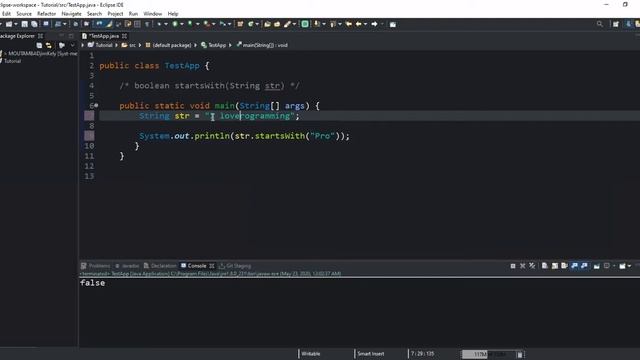
Task: Open the Source menu
Action: tap(24, 13)
